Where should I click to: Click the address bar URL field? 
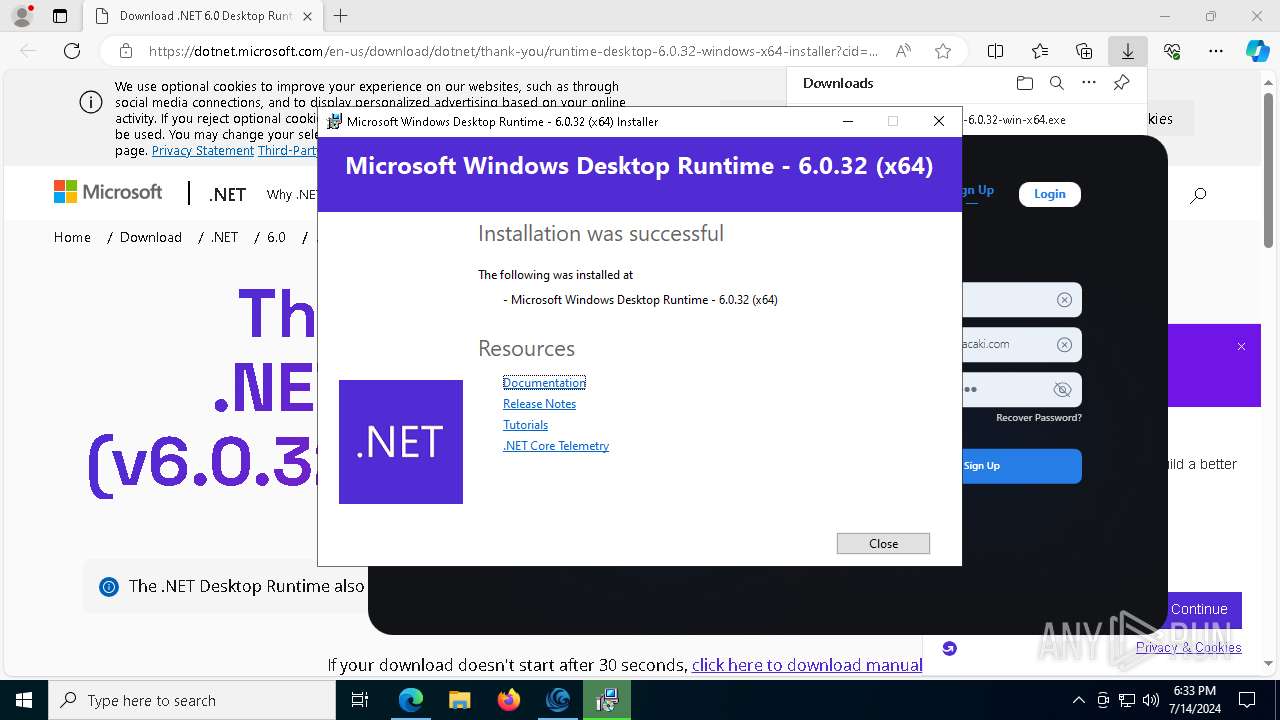coord(513,51)
